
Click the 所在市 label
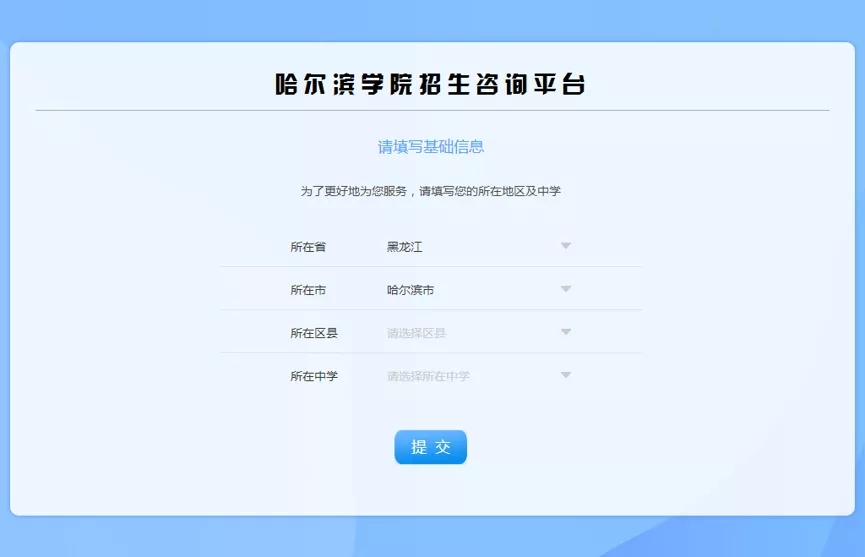tap(308, 290)
